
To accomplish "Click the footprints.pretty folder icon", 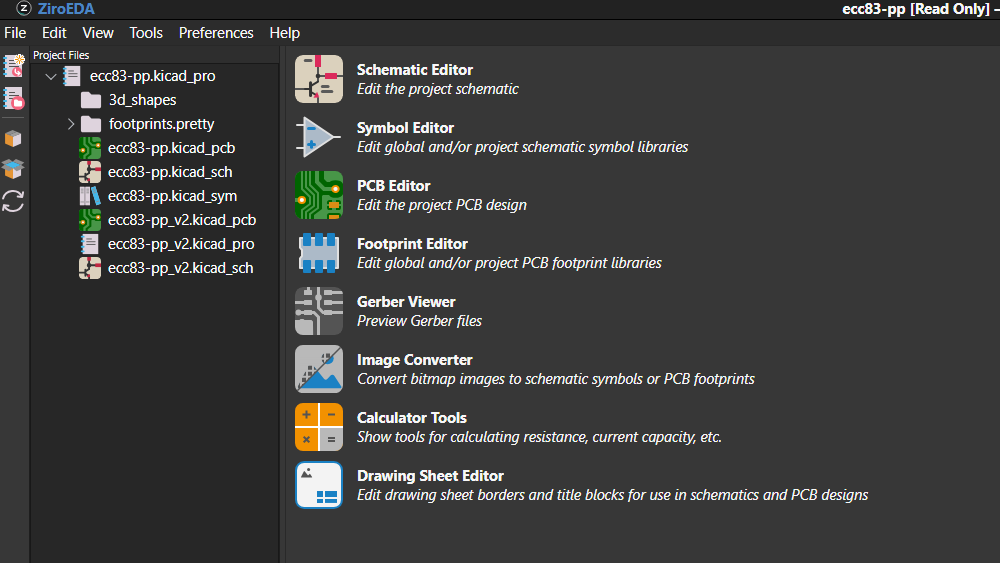I will pos(91,124).
